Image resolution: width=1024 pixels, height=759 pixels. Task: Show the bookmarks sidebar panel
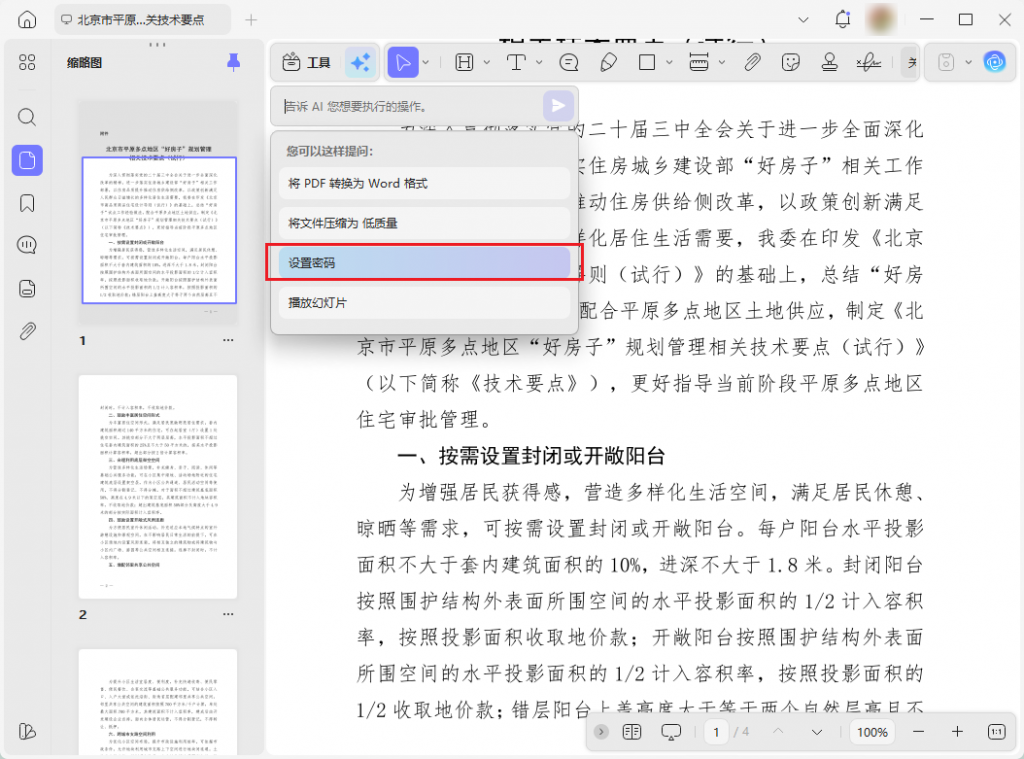coord(27,203)
